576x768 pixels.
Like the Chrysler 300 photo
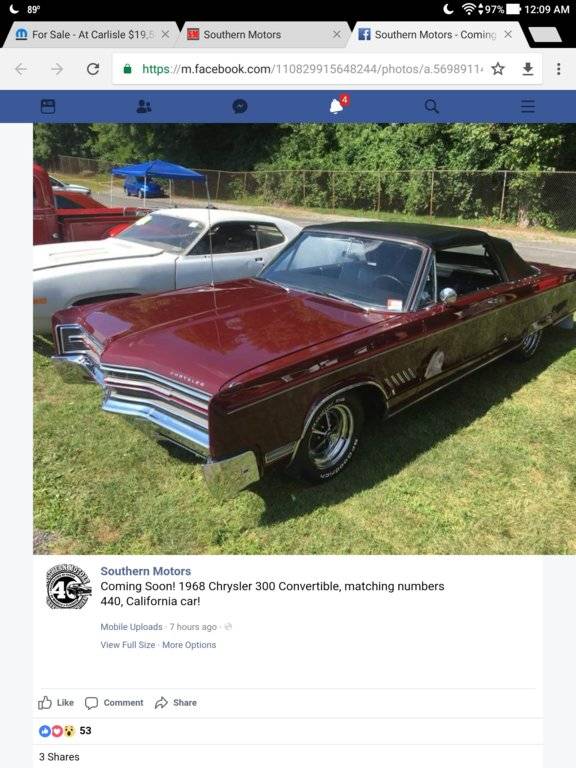(56, 703)
